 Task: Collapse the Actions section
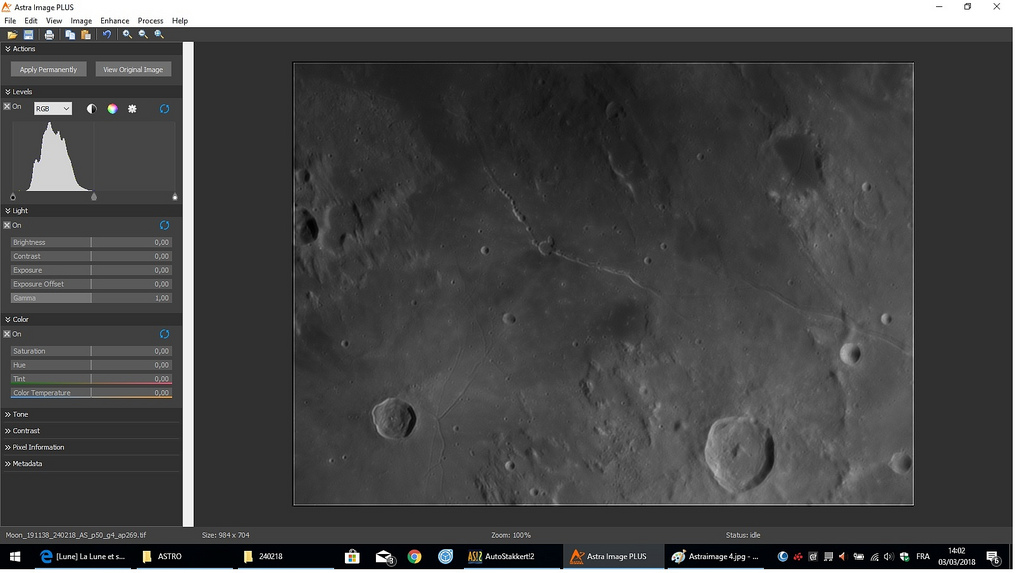tap(8, 49)
